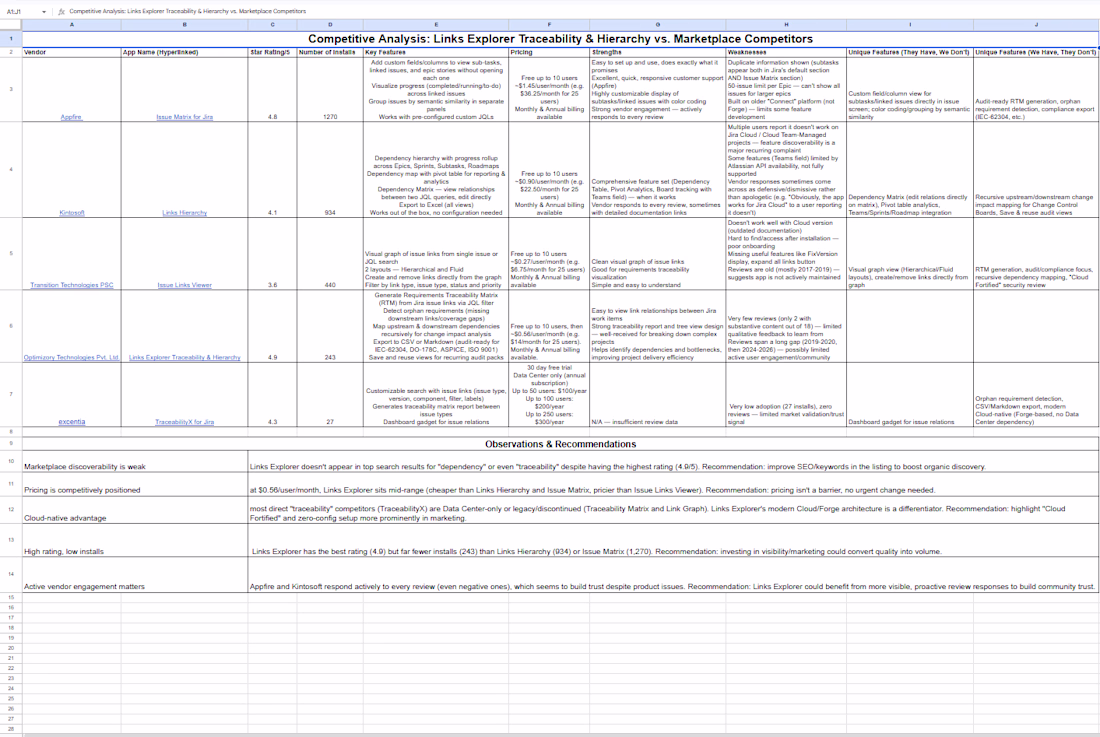Select column E header

pos(436,25)
